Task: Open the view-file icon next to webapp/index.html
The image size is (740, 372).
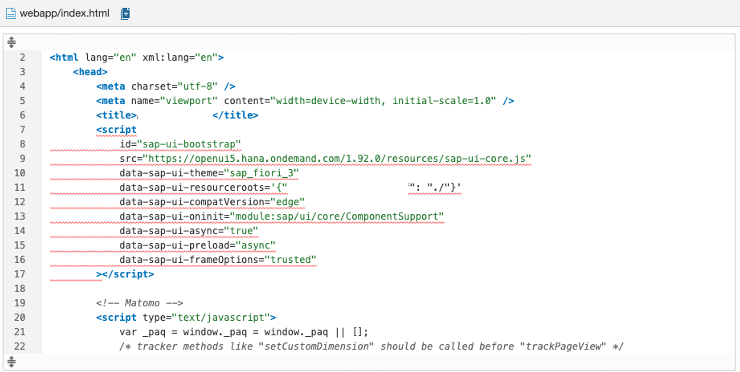Action: (125, 13)
